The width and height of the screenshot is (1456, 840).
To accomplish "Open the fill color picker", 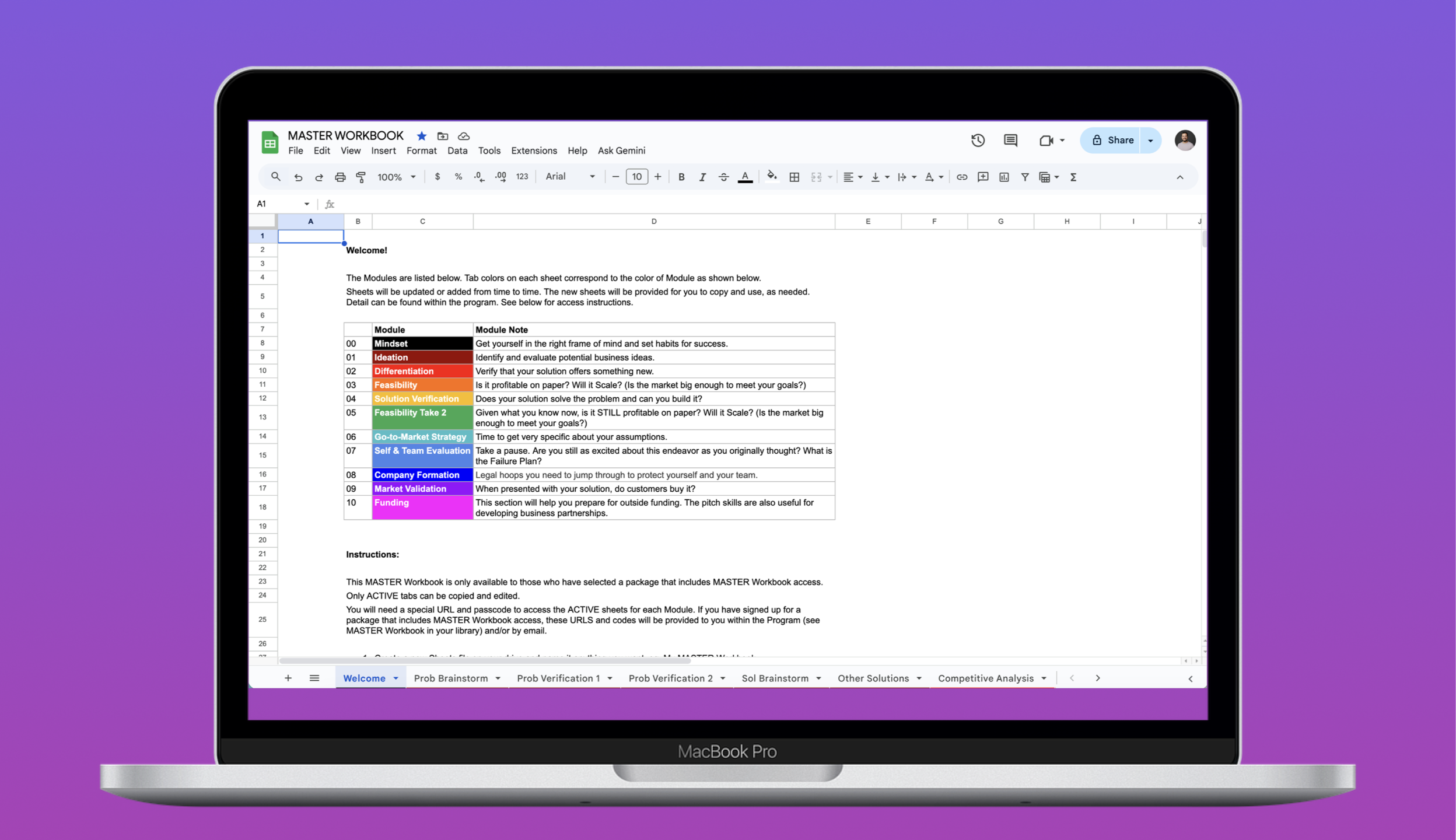I will [772, 177].
